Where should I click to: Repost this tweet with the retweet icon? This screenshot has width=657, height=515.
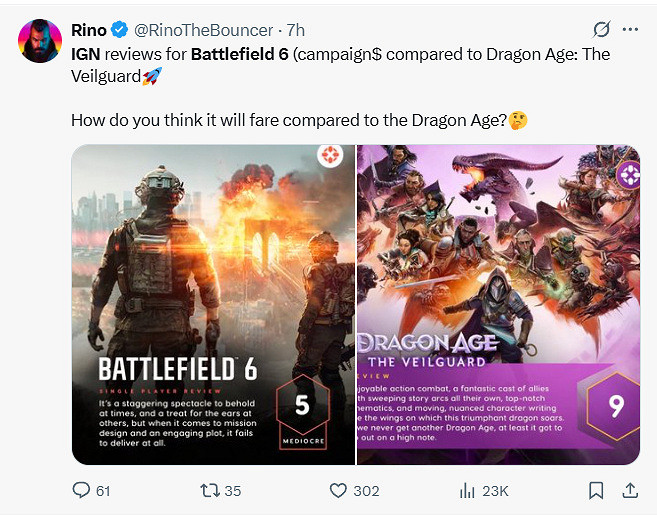pos(209,490)
